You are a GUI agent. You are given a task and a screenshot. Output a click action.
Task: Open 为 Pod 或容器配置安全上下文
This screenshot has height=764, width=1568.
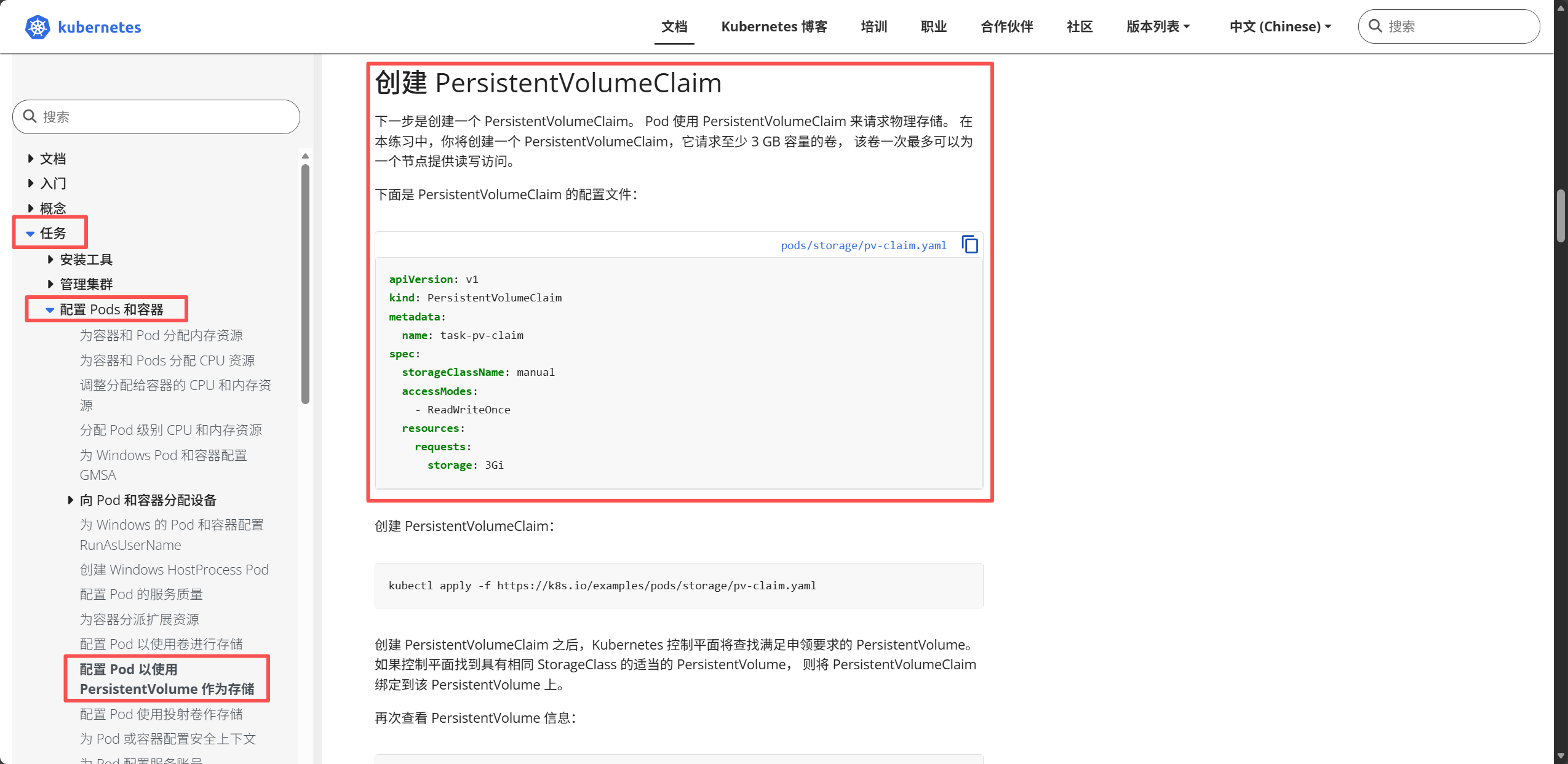point(168,739)
